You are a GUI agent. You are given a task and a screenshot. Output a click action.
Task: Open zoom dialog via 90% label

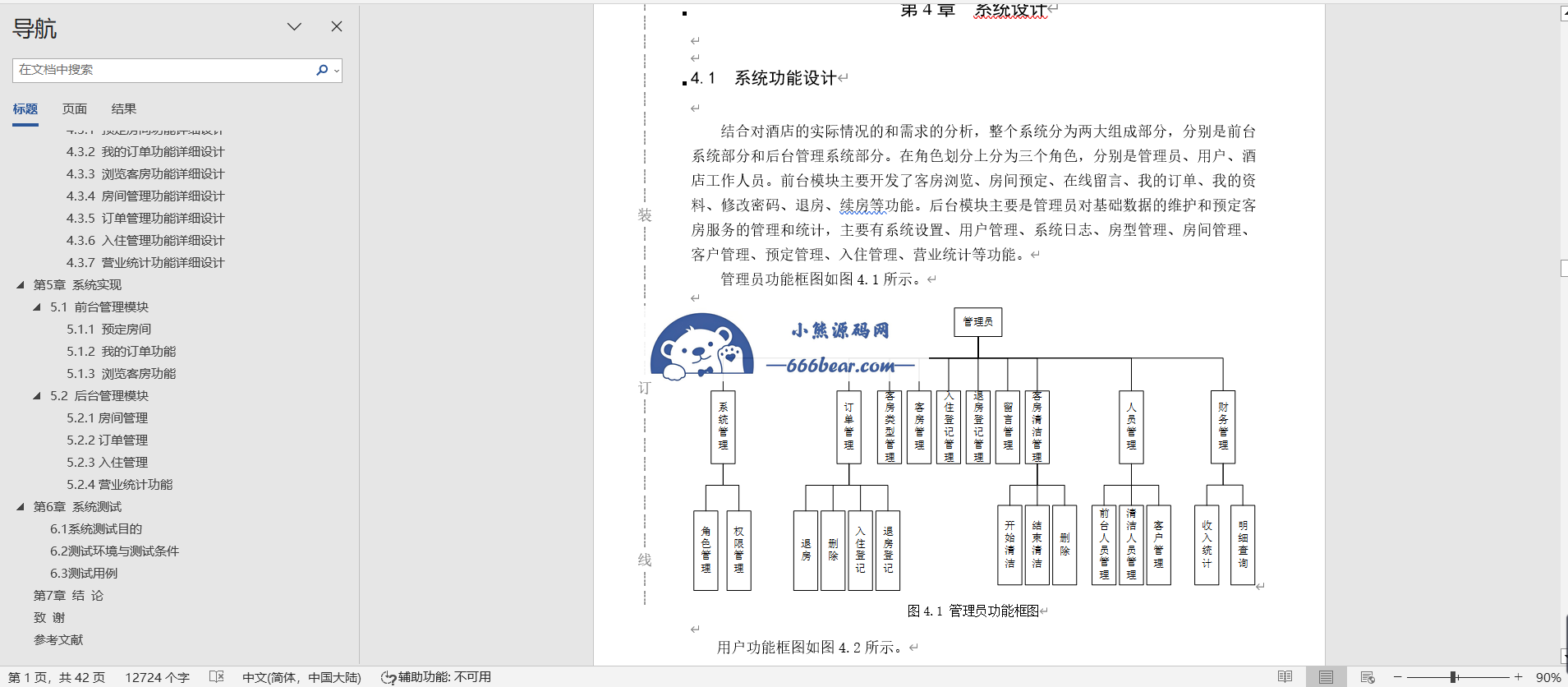(1548, 678)
